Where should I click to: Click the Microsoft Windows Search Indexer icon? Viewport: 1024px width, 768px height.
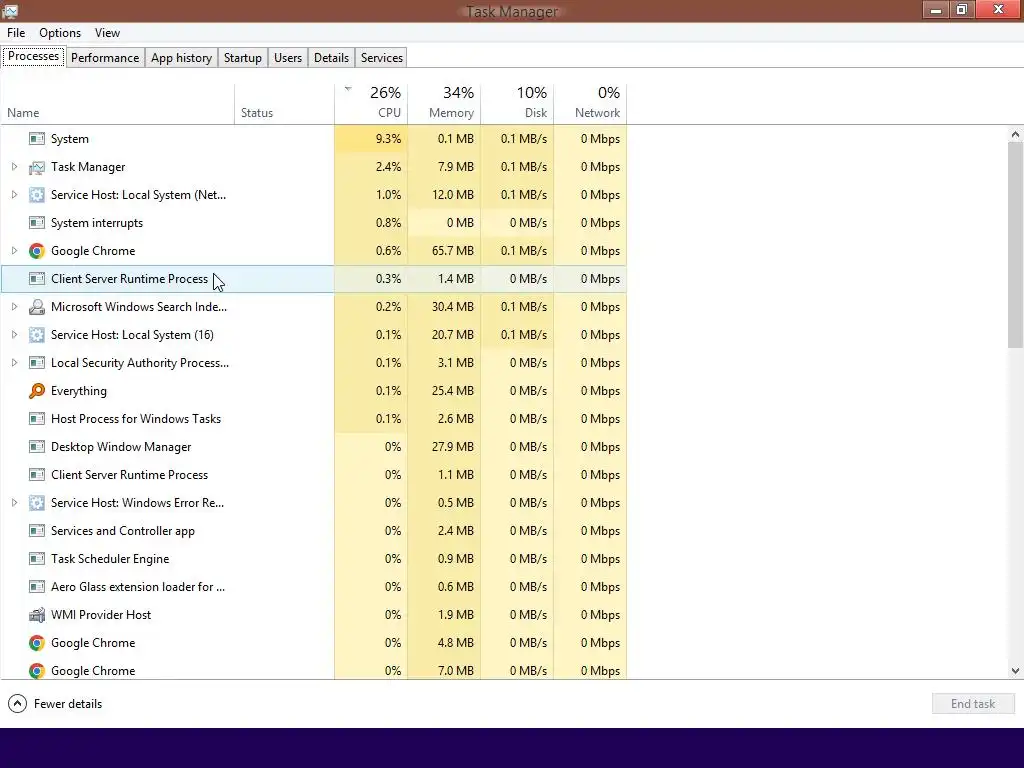(x=37, y=307)
